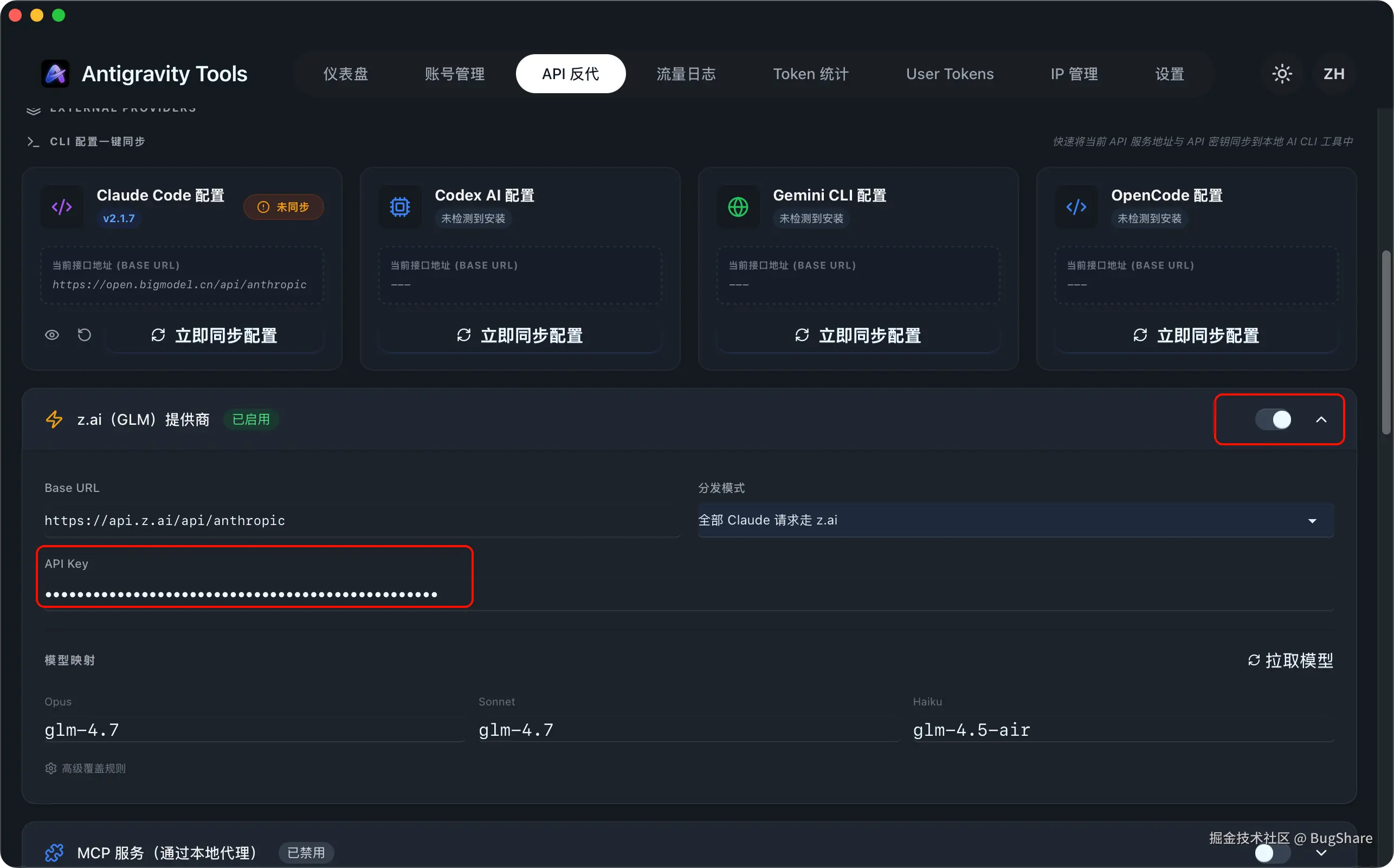Viewport: 1394px width, 868px height.
Task: Switch to the 流量日志 tab
Action: tap(686, 74)
